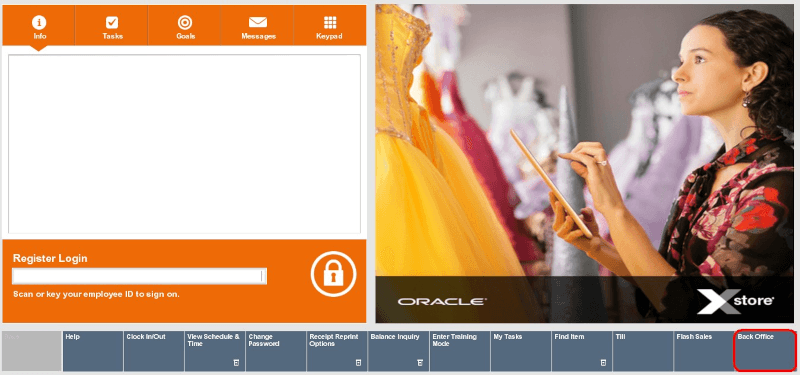Screen dimensions: 800x375
Task: Click the Oracle Xstore promotional image
Action: click(585, 164)
